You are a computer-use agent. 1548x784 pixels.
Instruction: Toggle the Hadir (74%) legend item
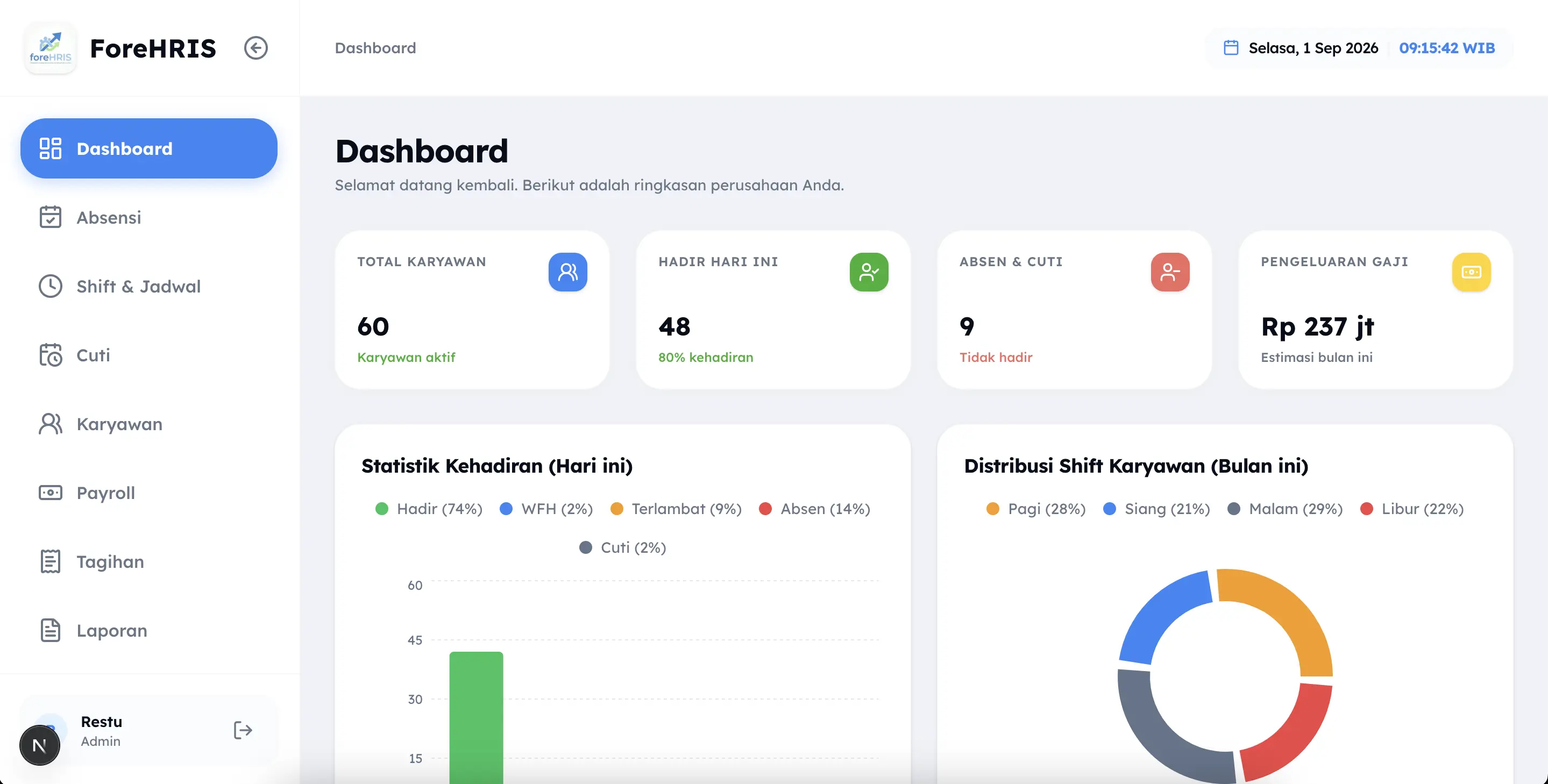coord(429,509)
